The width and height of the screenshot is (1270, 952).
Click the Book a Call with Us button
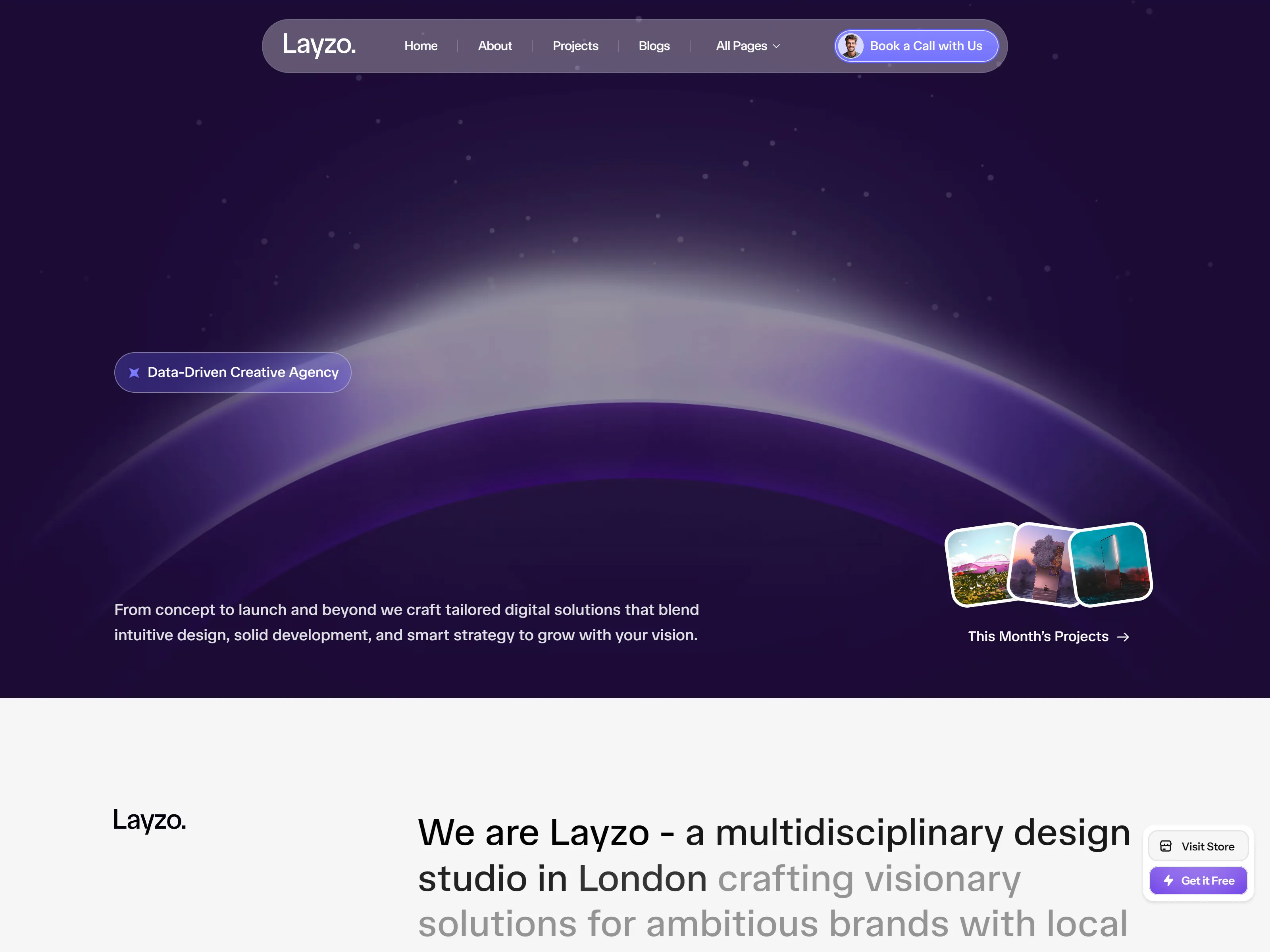point(916,46)
